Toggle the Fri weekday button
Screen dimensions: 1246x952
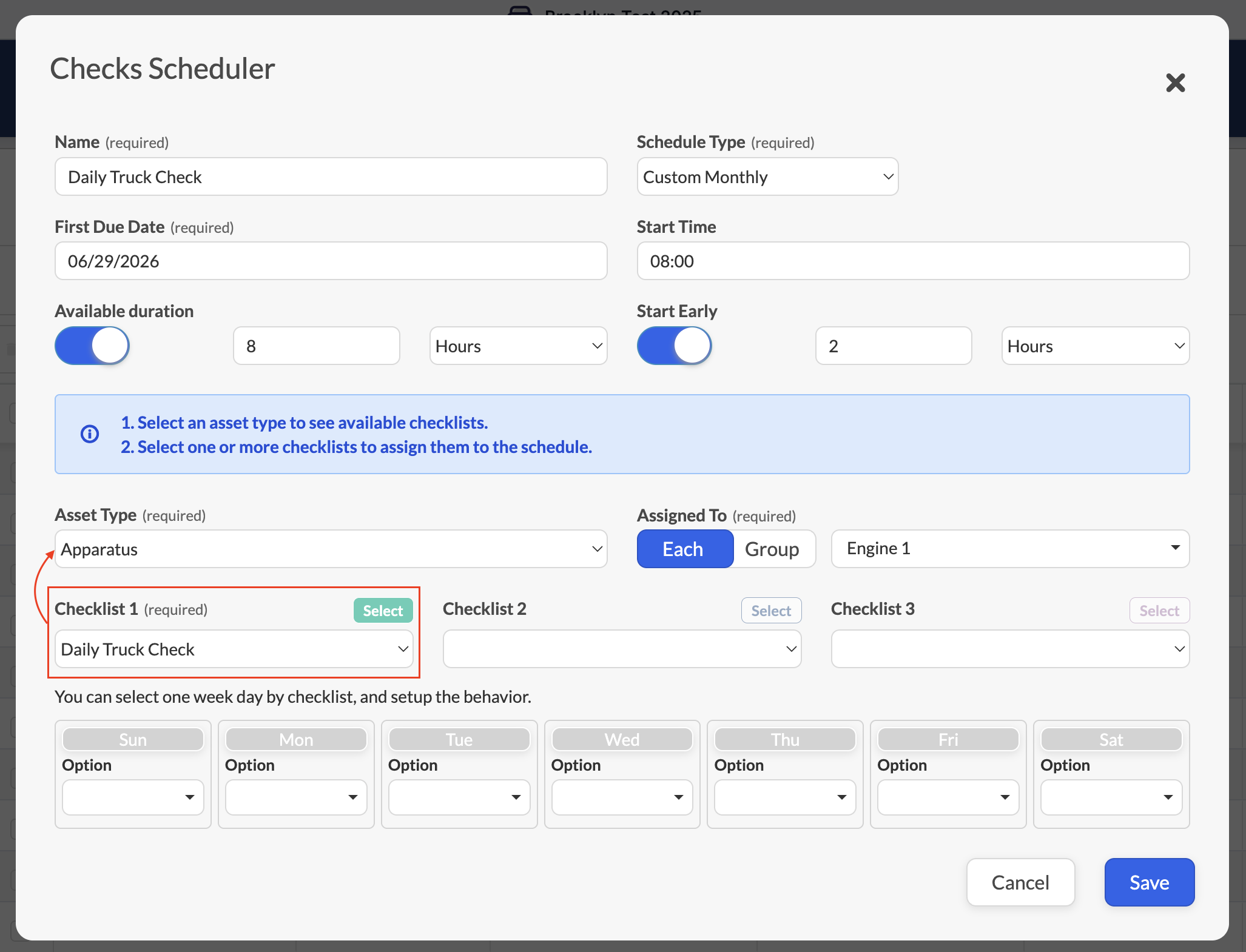(x=948, y=739)
